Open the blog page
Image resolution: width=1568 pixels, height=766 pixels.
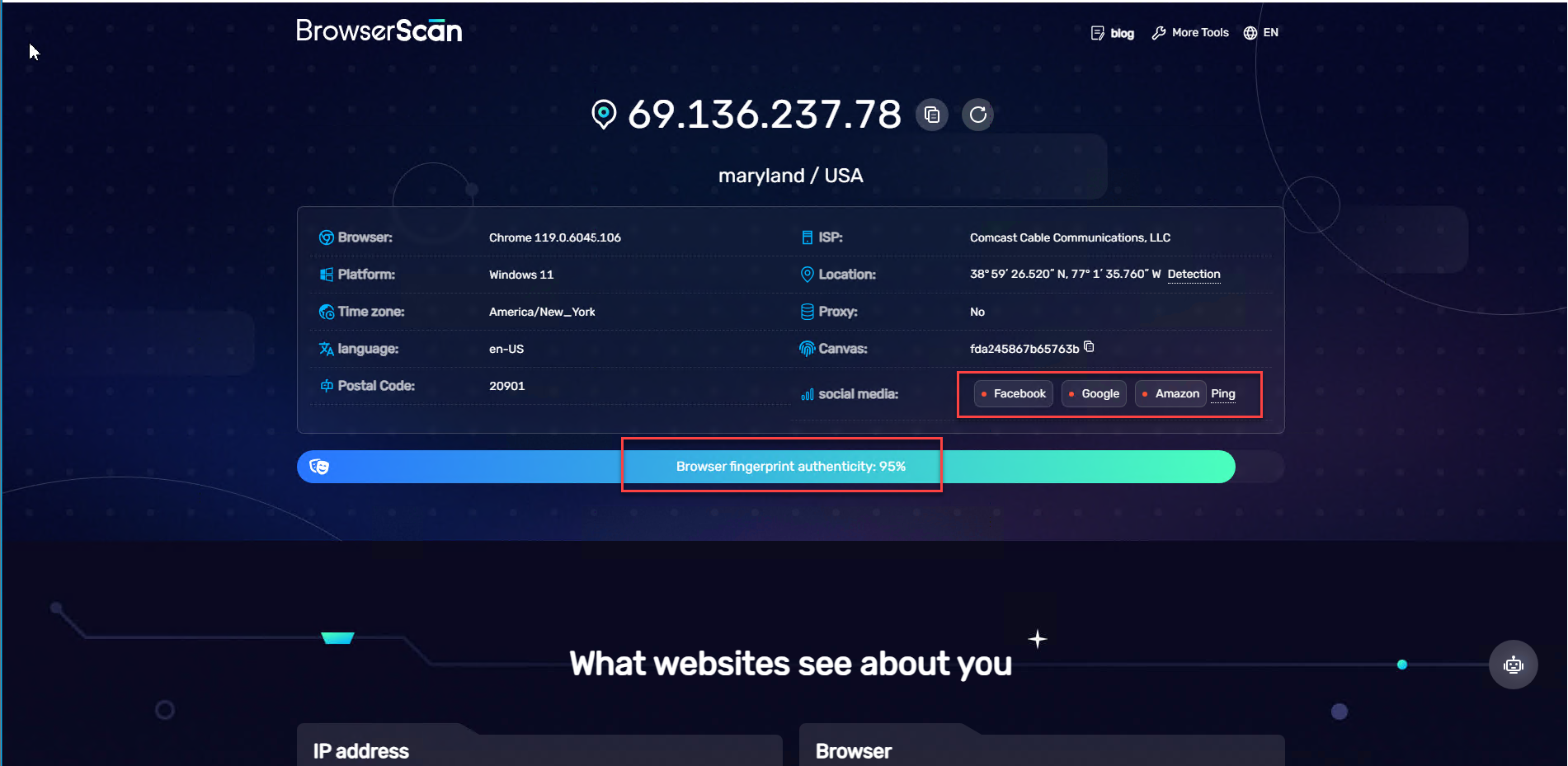click(1113, 33)
